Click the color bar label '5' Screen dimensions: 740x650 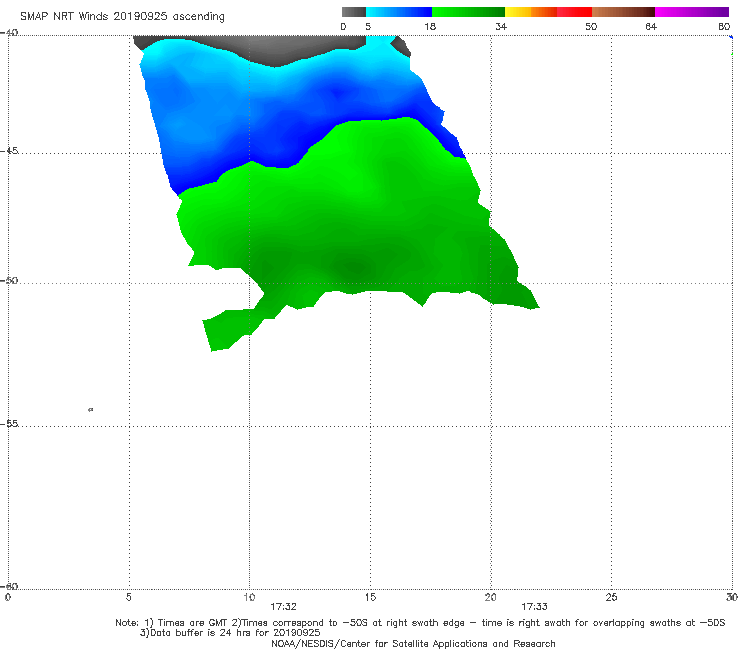coord(368,26)
